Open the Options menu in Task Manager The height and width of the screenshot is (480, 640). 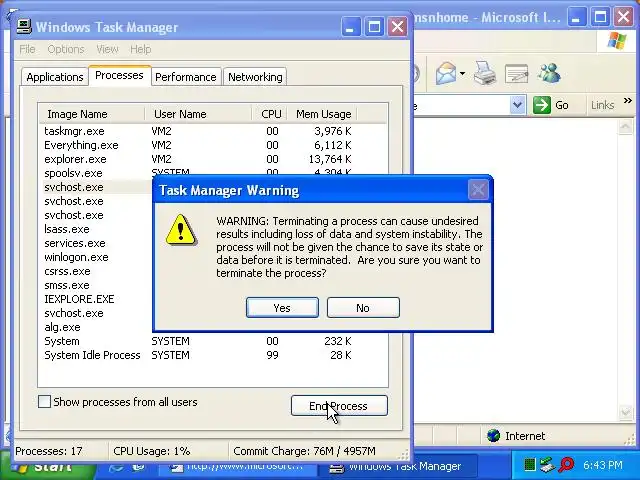[x=66, y=49]
